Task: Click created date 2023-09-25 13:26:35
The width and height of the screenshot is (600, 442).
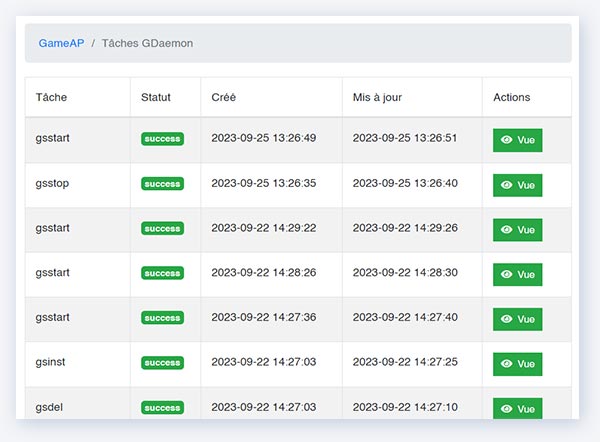Action: (x=264, y=183)
